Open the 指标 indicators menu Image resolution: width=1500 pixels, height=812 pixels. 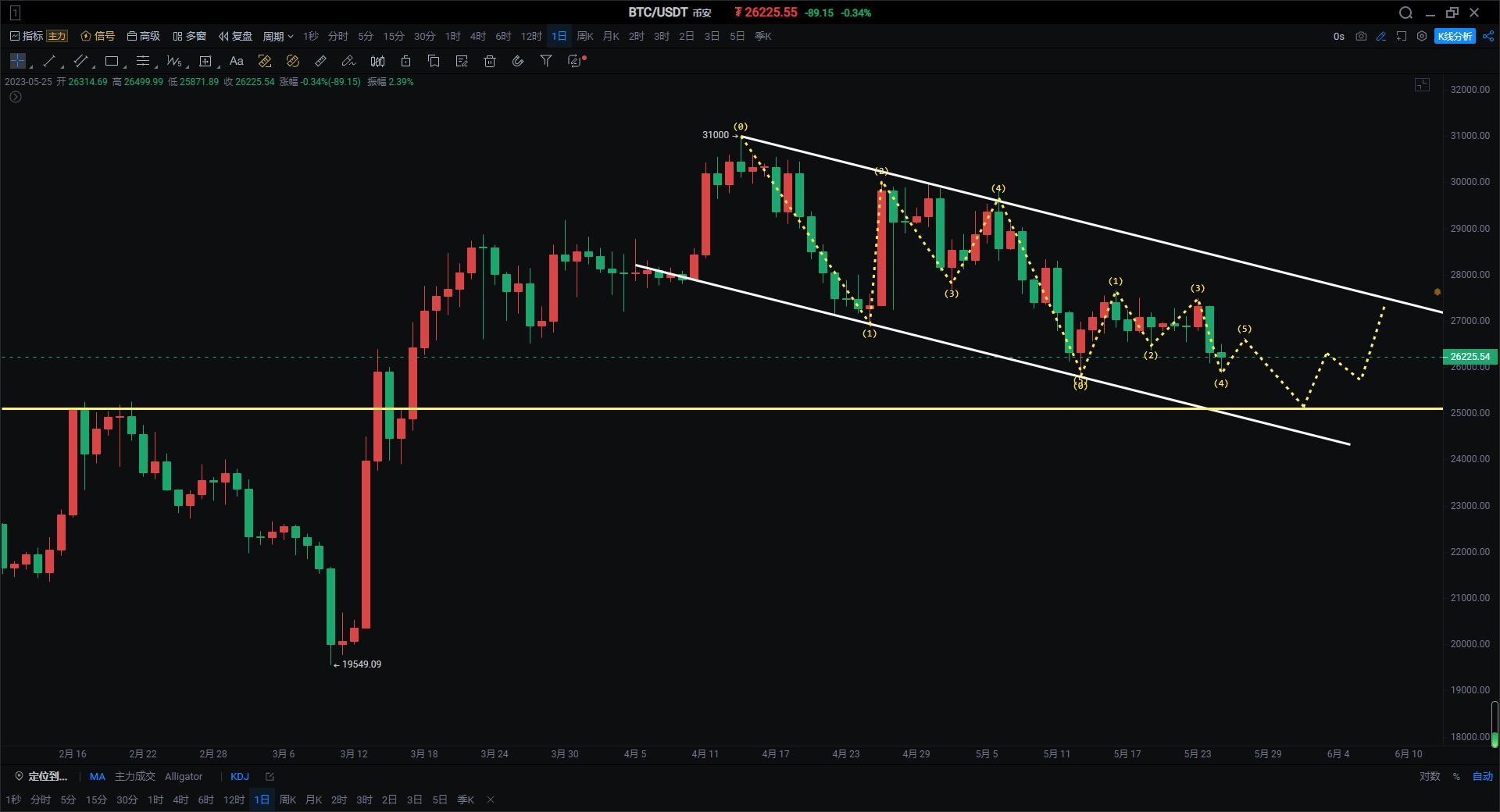[x=27, y=37]
